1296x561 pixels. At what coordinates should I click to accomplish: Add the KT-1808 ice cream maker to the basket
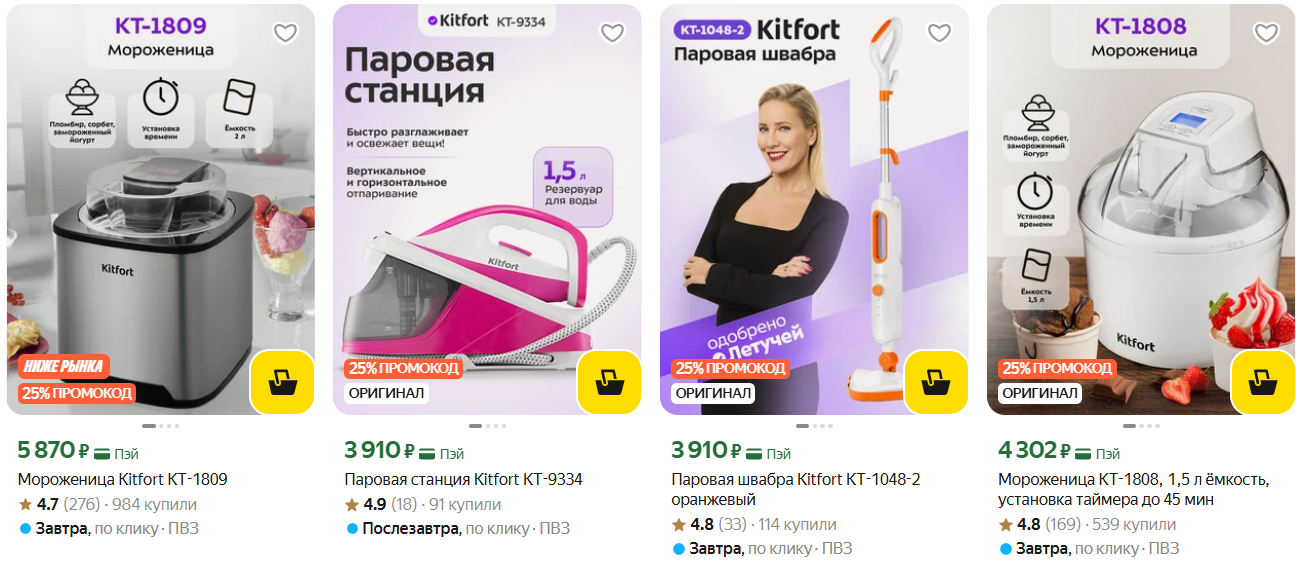[1263, 382]
